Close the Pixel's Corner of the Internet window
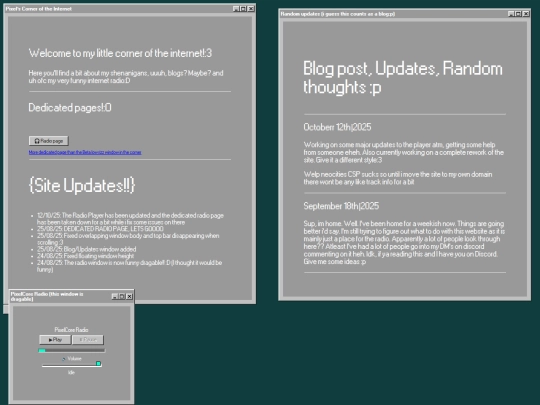Image resolution: width=540 pixels, height=405 pixels. click(251, 9)
